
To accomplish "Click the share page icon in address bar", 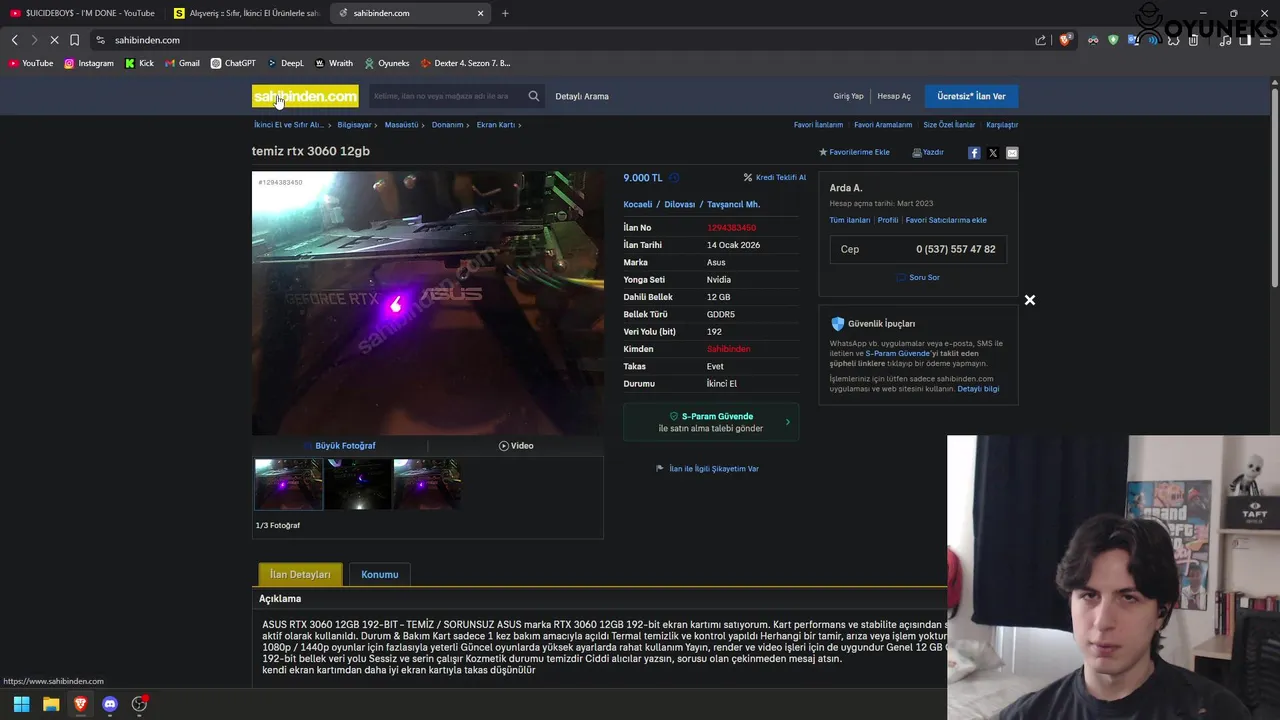I will (1041, 40).
